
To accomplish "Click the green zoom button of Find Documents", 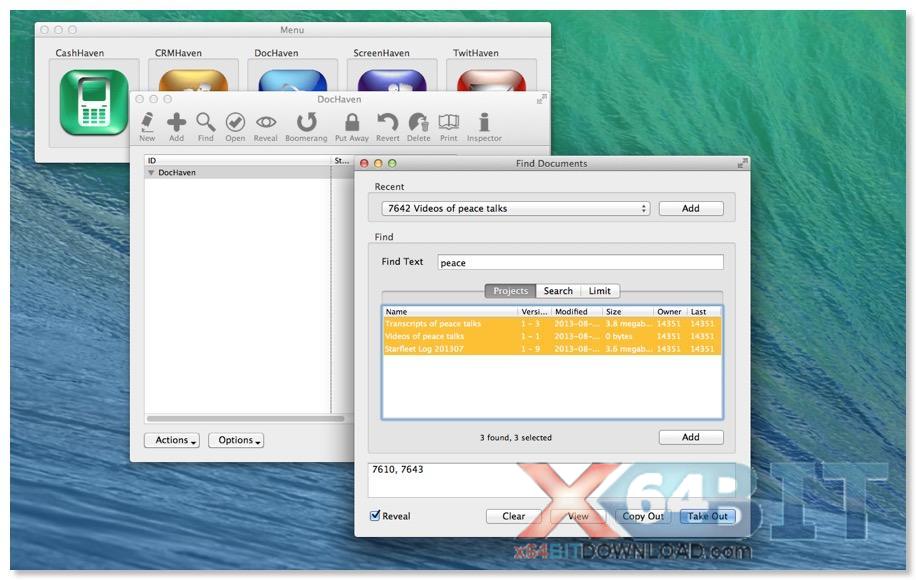I will 392,164.
